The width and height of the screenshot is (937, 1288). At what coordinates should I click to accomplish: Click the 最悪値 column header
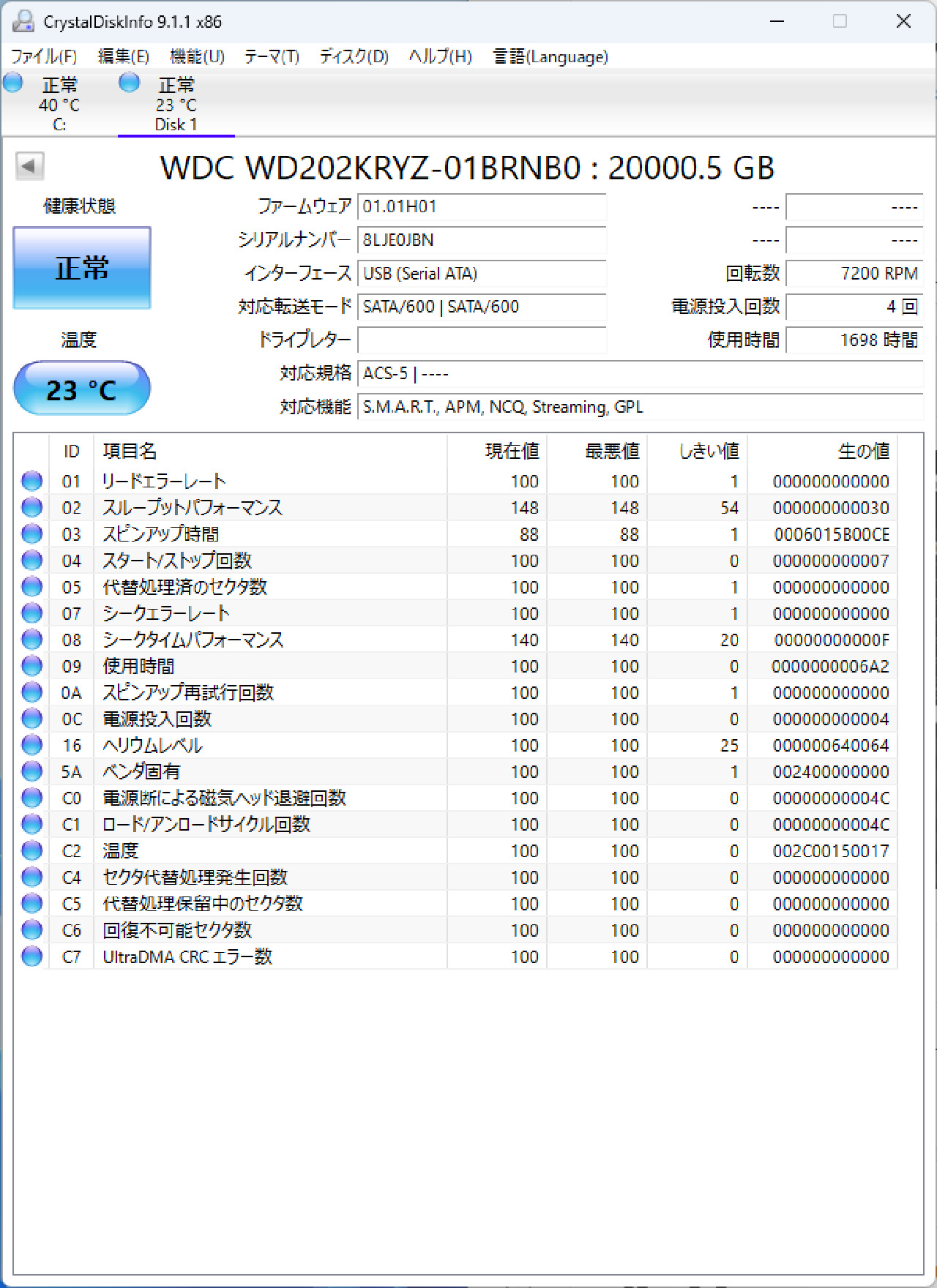pyautogui.click(x=597, y=451)
